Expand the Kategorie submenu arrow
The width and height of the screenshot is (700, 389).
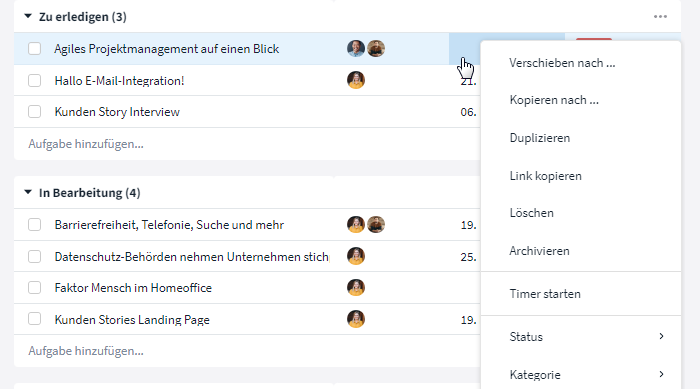click(x=661, y=374)
